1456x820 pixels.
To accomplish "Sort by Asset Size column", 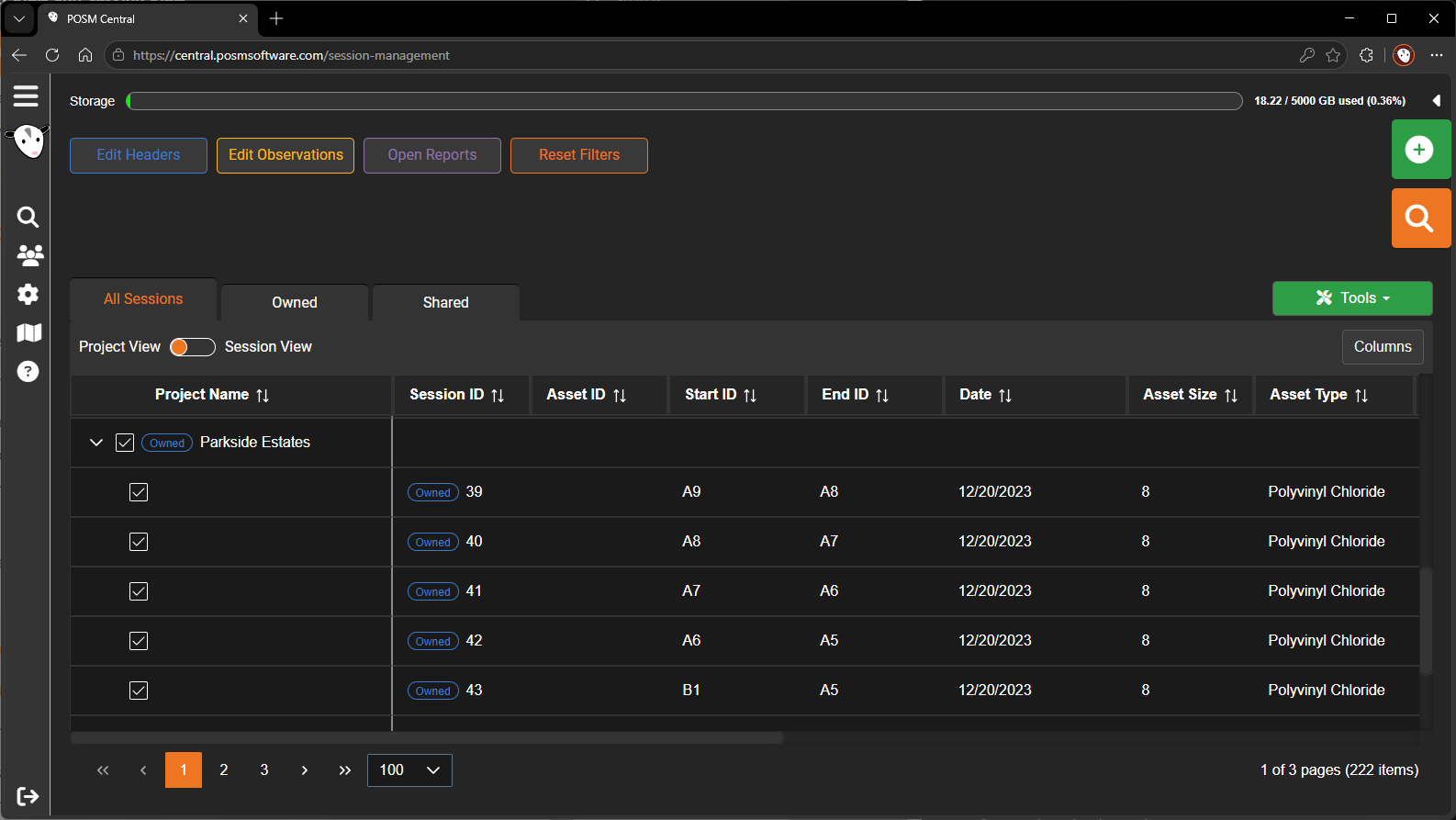I will (x=1231, y=395).
